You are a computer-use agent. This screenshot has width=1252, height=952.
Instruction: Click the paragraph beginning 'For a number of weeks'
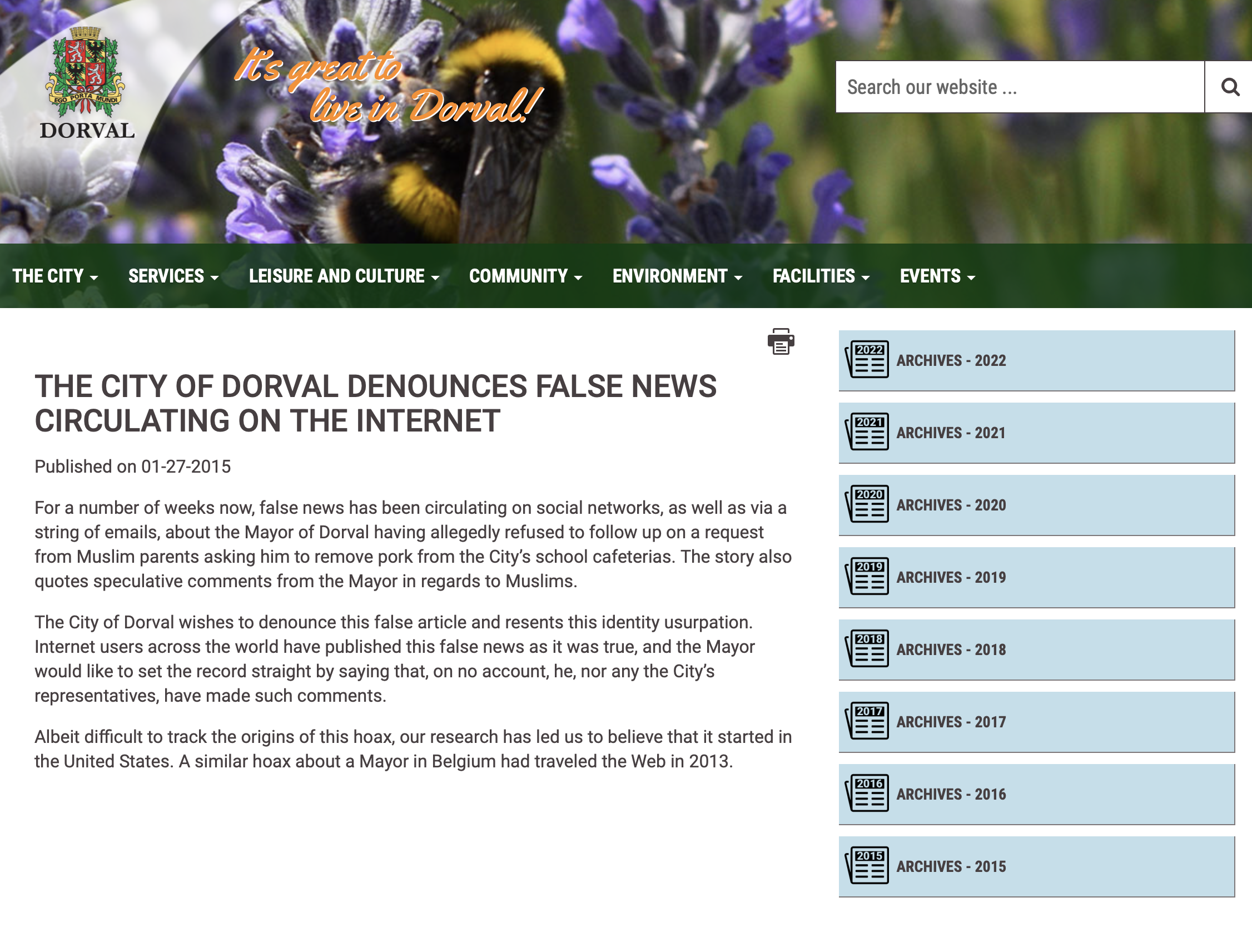[x=413, y=544]
